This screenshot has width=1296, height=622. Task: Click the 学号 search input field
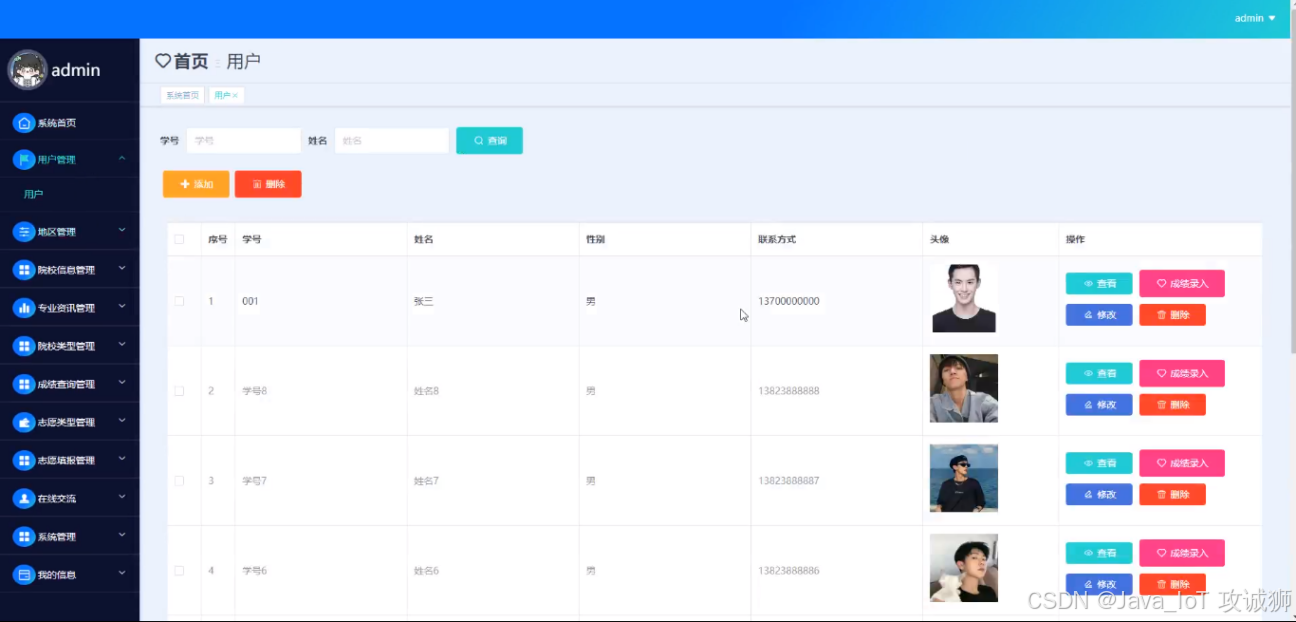pyautogui.click(x=243, y=141)
